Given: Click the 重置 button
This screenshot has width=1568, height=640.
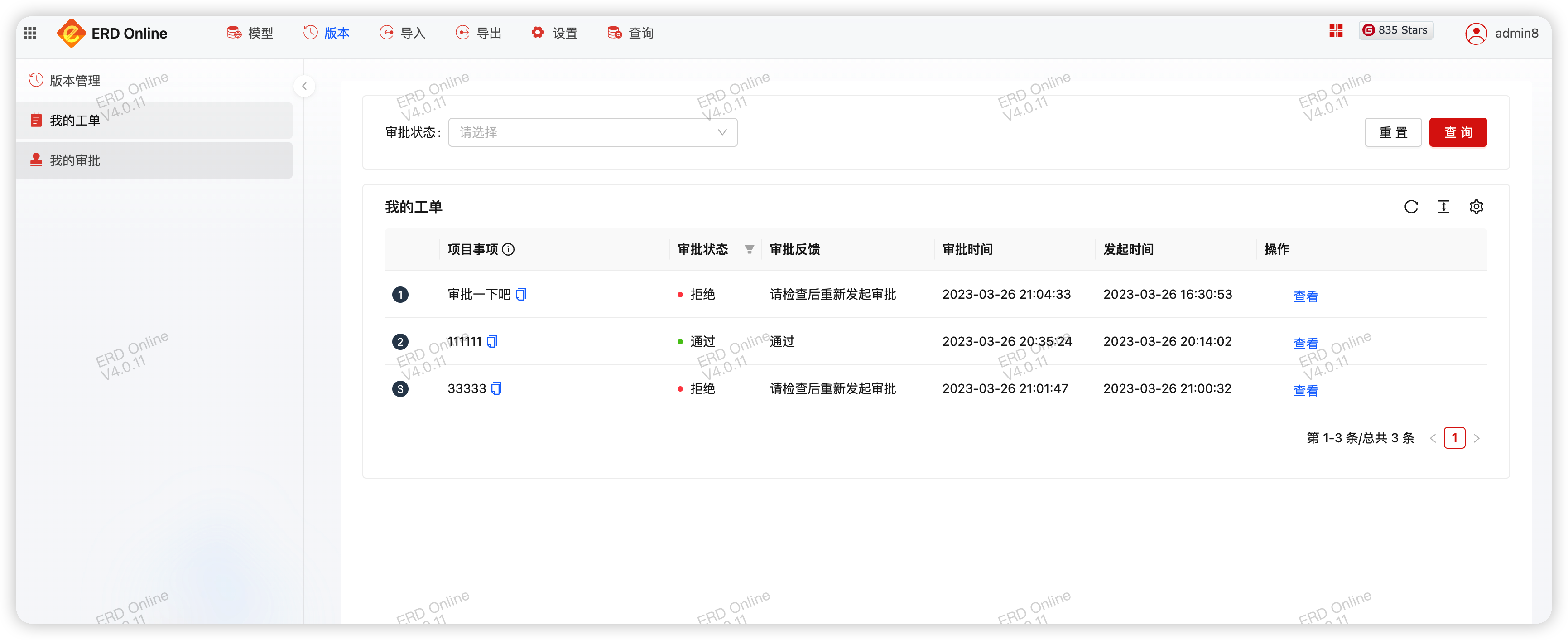Looking at the screenshot, I should coord(1393,132).
